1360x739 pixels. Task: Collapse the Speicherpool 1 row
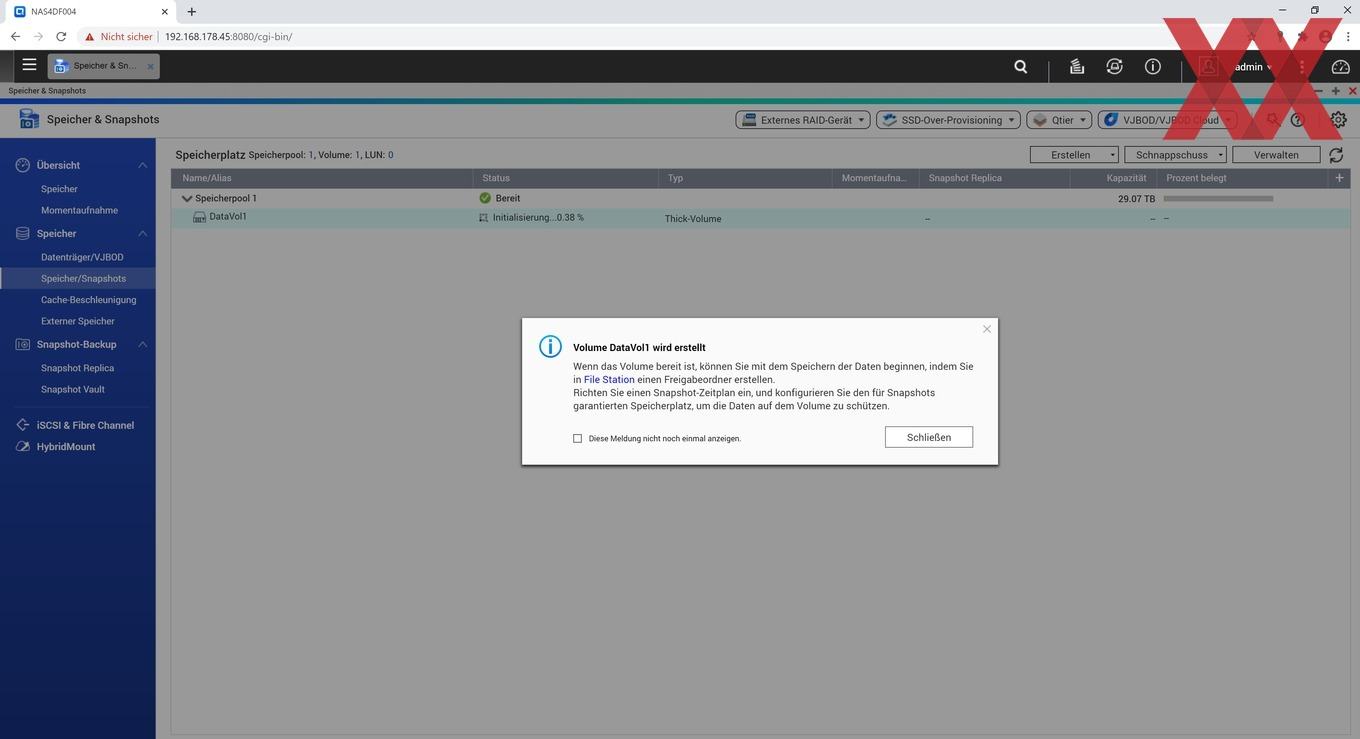pos(187,198)
